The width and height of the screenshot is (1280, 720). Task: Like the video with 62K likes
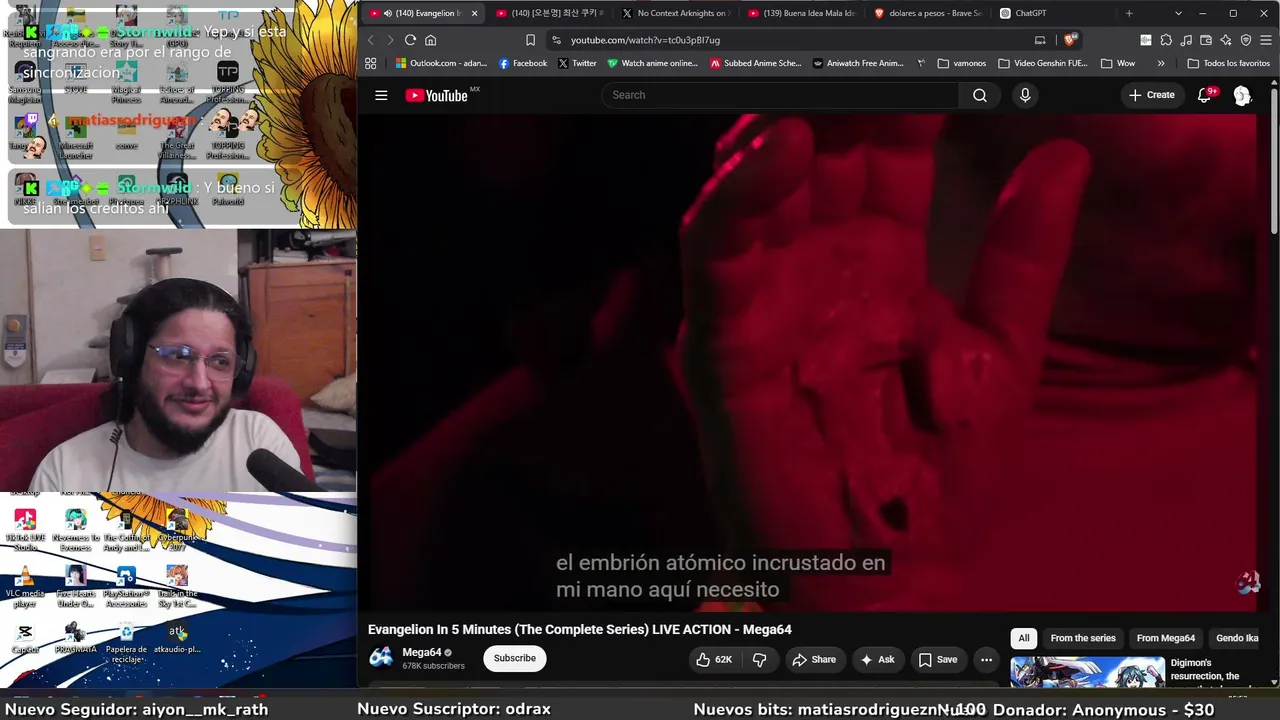click(x=717, y=659)
